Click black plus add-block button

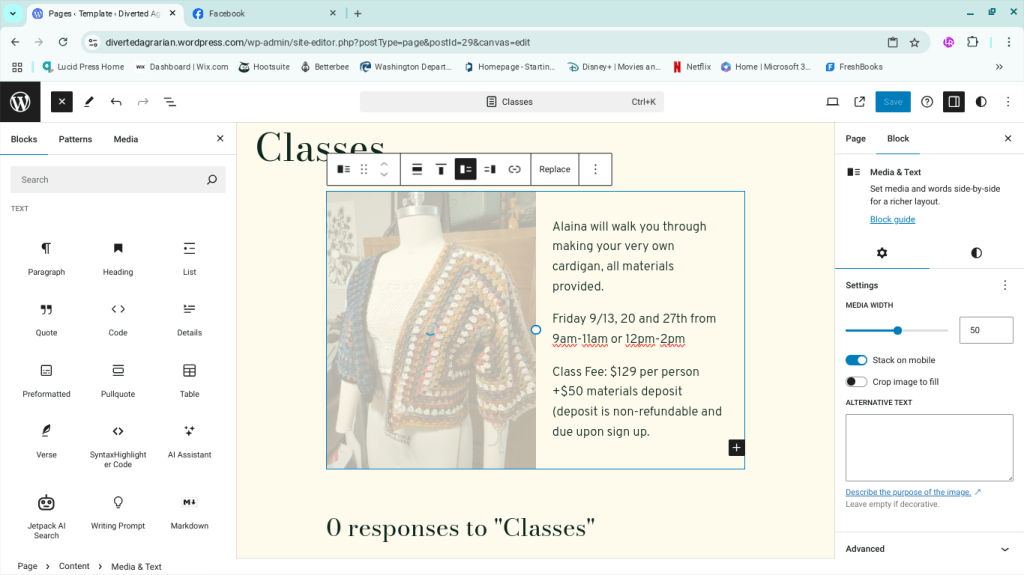736,448
